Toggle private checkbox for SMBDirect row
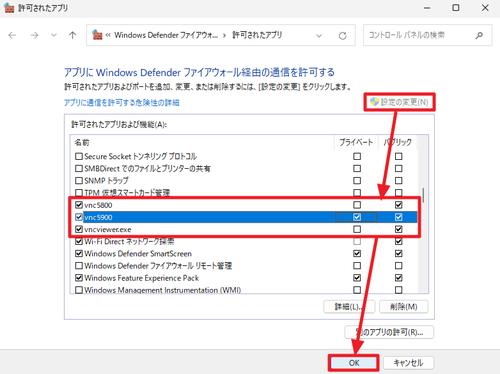500x374 pixels. tap(357, 168)
